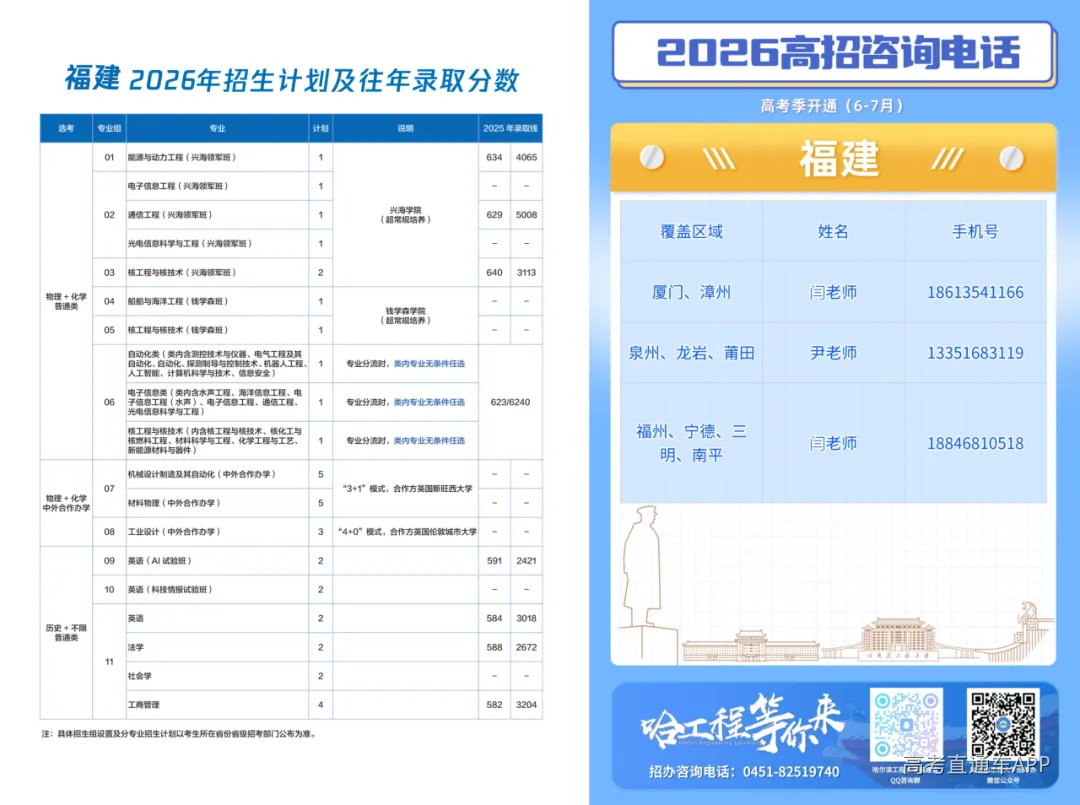Click score 640 in group 03 row
The width and height of the screenshot is (1080, 805).
point(495,273)
